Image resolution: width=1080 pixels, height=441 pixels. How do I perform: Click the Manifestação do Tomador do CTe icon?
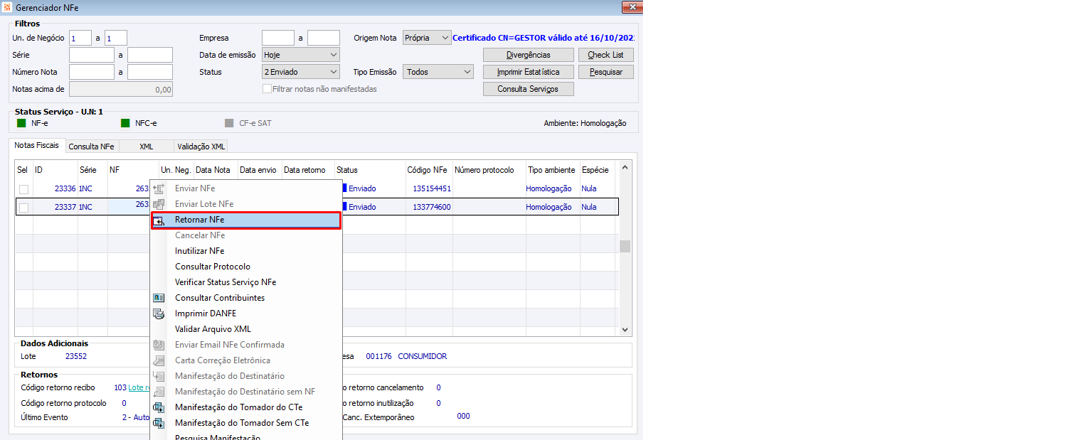[159, 407]
